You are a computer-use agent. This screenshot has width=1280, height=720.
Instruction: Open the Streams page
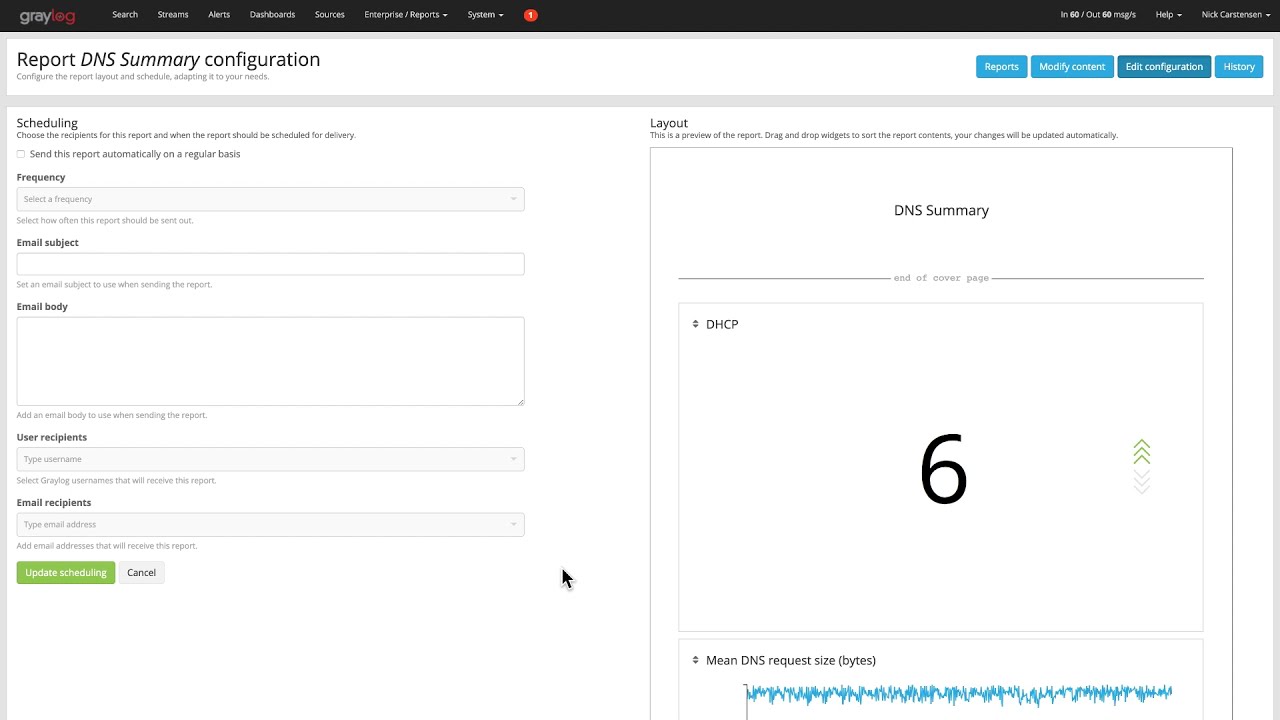point(173,15)
